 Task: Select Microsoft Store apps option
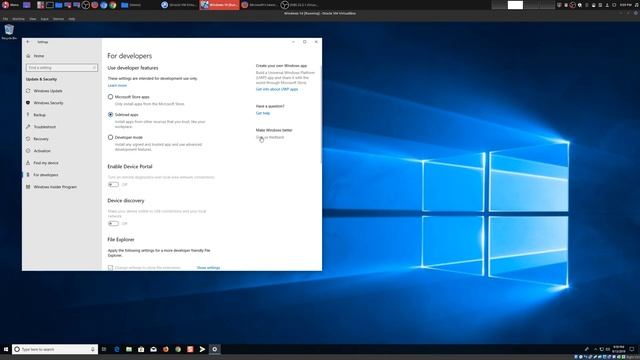click(x=110, y=97)
